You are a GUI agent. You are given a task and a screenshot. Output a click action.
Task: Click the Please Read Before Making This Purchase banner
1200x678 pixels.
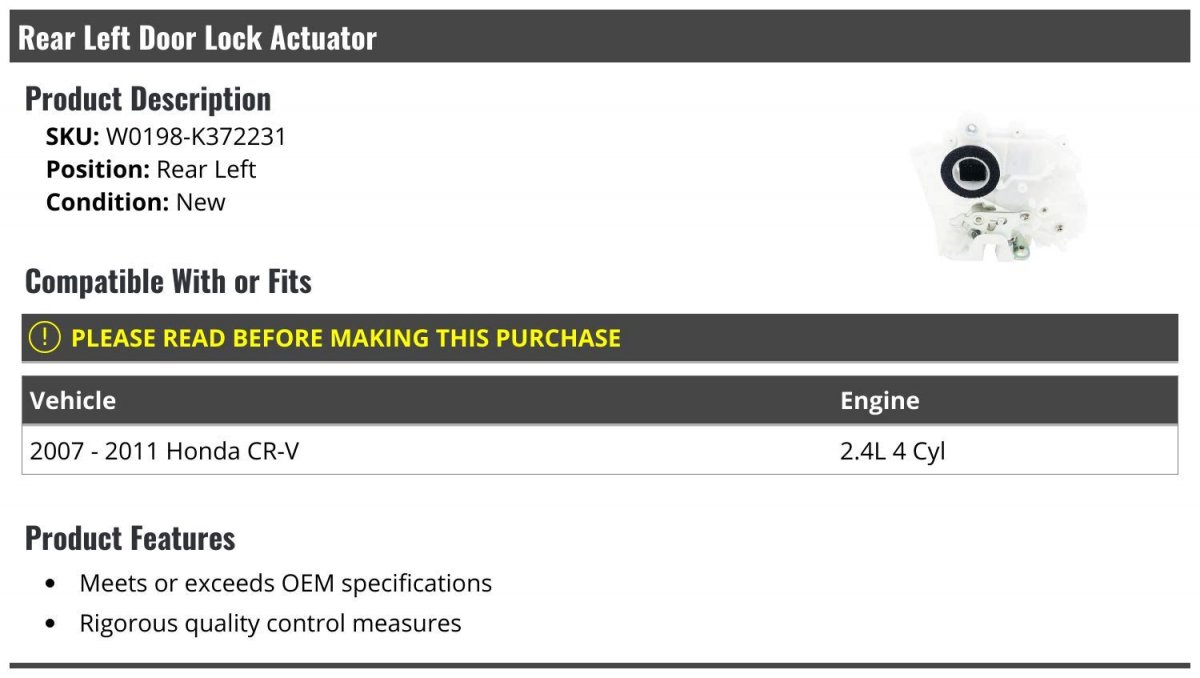click(600, 337)
